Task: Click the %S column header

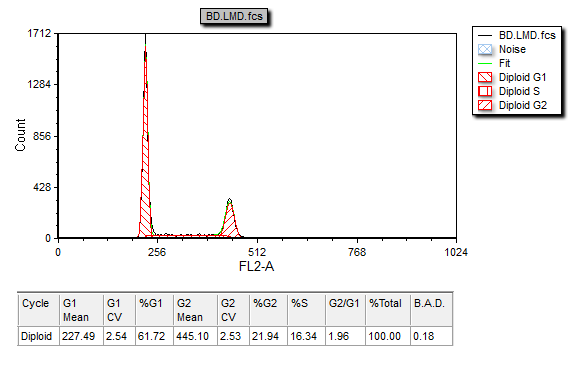Action: [306, 309]
